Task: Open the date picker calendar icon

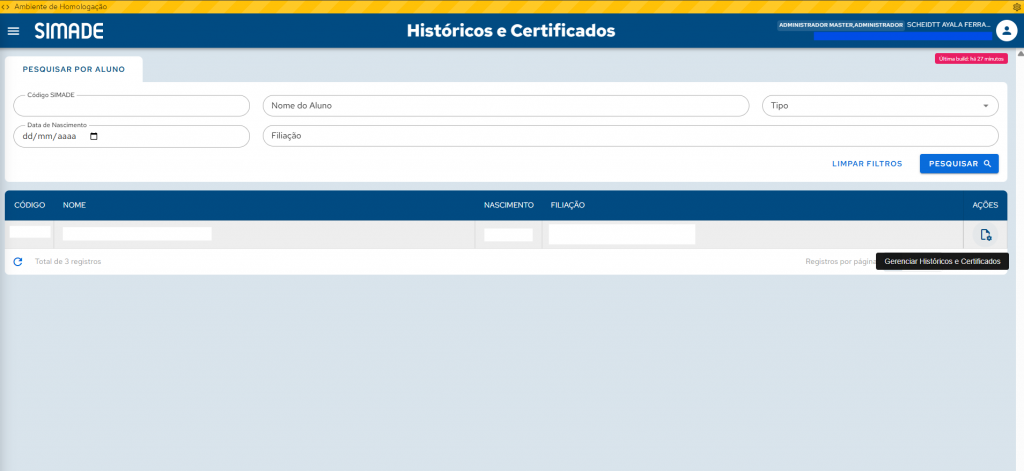Action: click(x=94, y=136)
